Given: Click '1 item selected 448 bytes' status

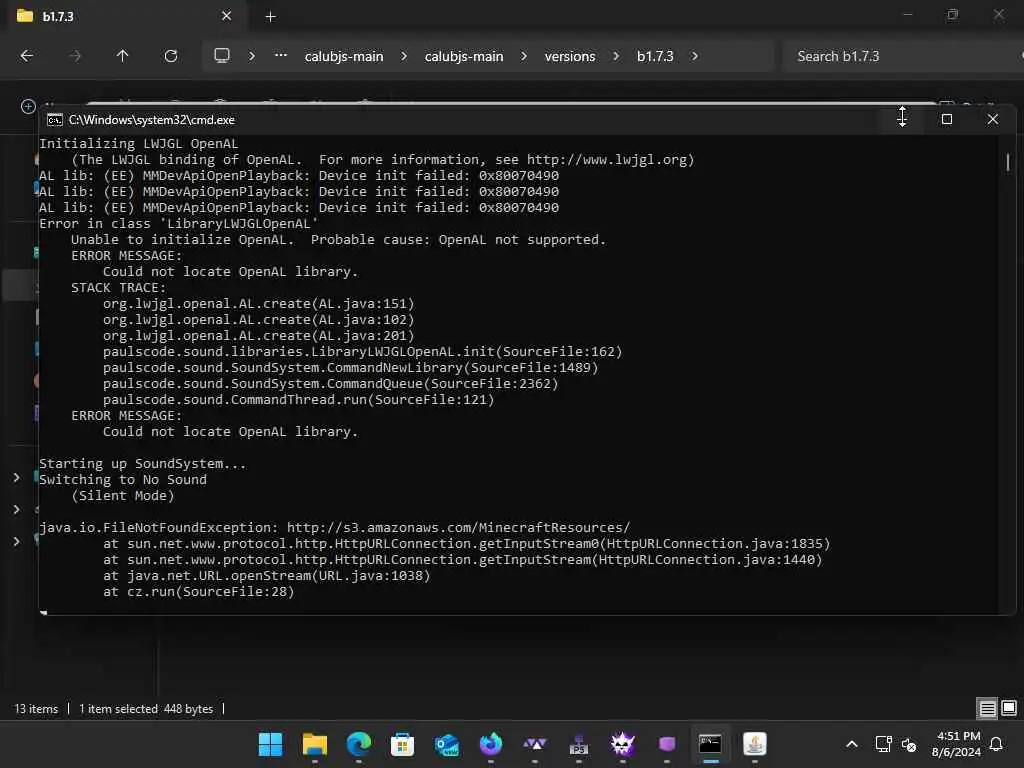Looking at the screenshot, I should (146, 709).
